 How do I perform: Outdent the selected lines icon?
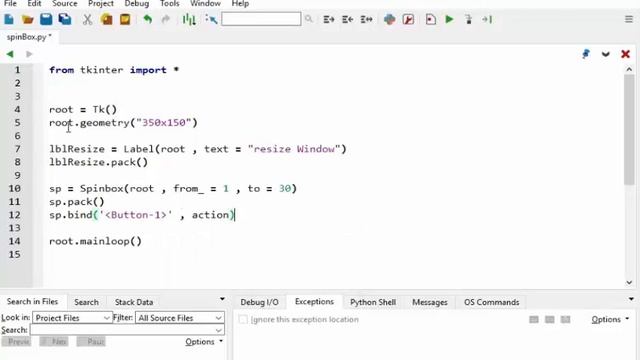click(347, 19)
